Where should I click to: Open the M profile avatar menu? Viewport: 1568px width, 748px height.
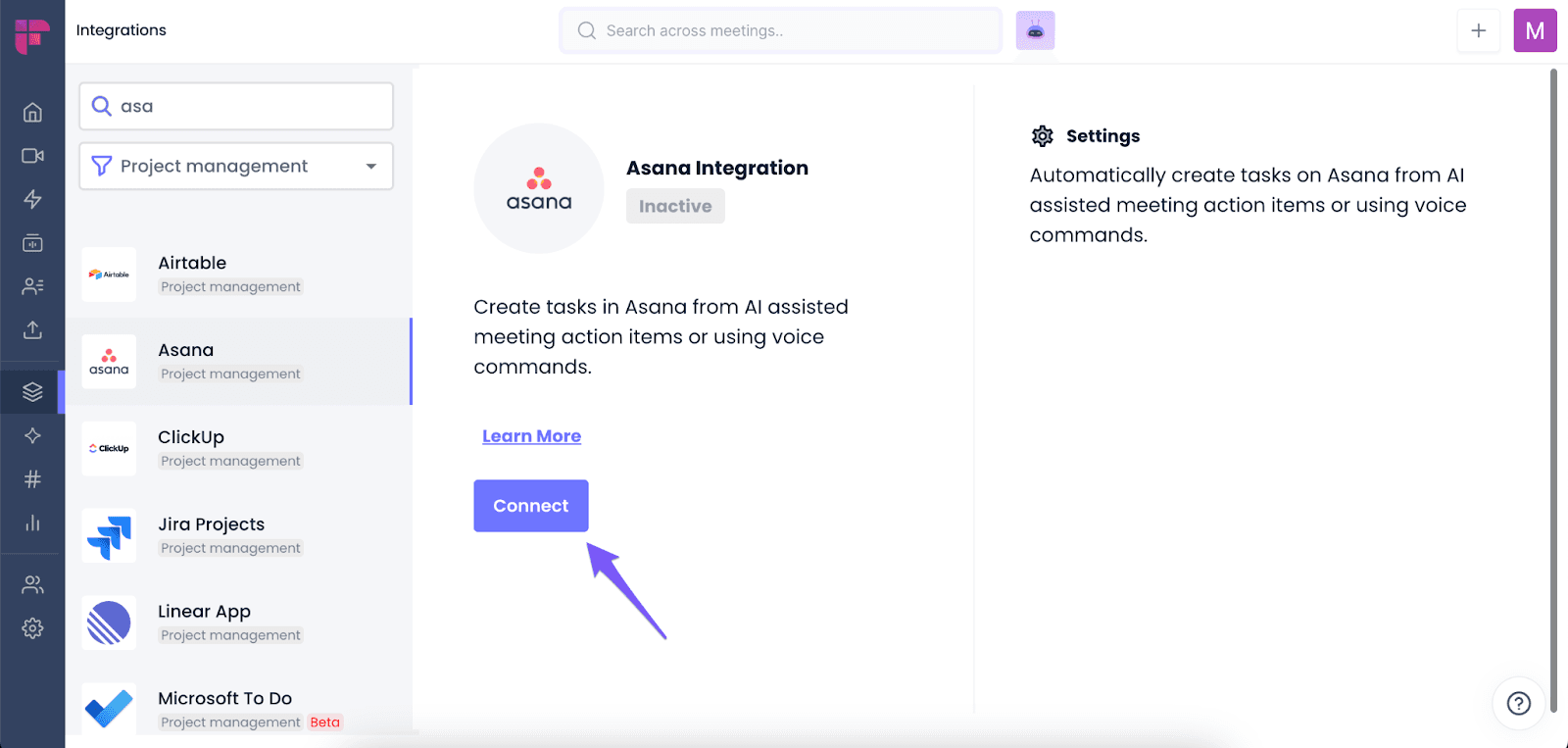(x=1535, y=30)
